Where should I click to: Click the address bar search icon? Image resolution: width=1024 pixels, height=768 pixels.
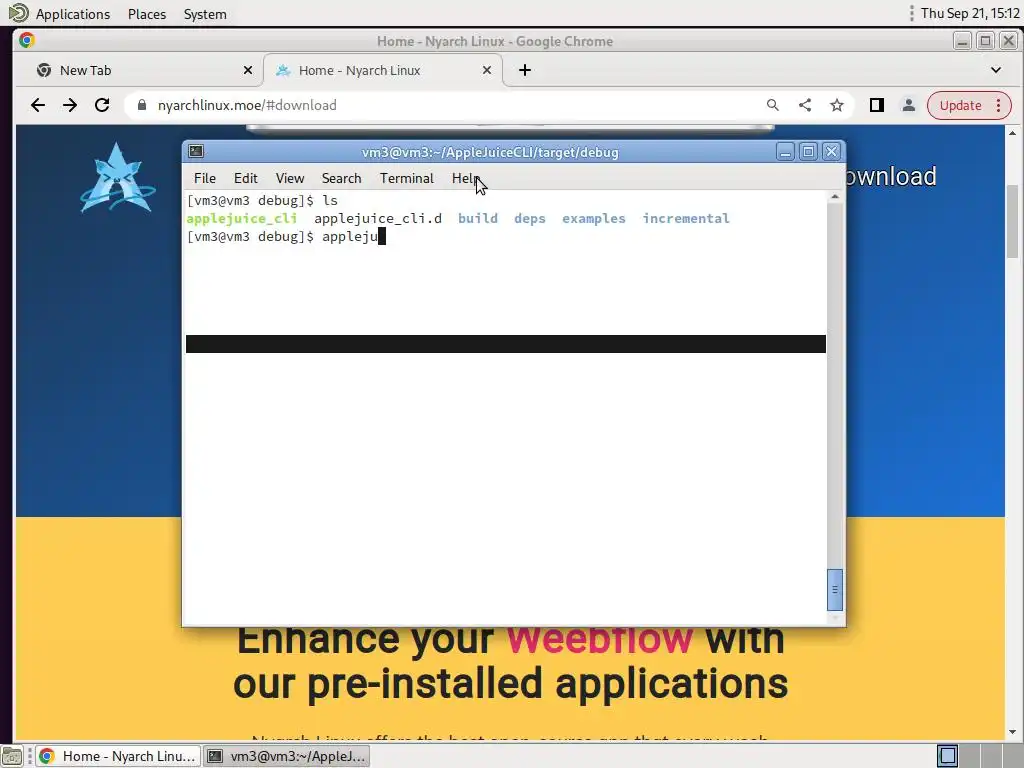point(773,105)
